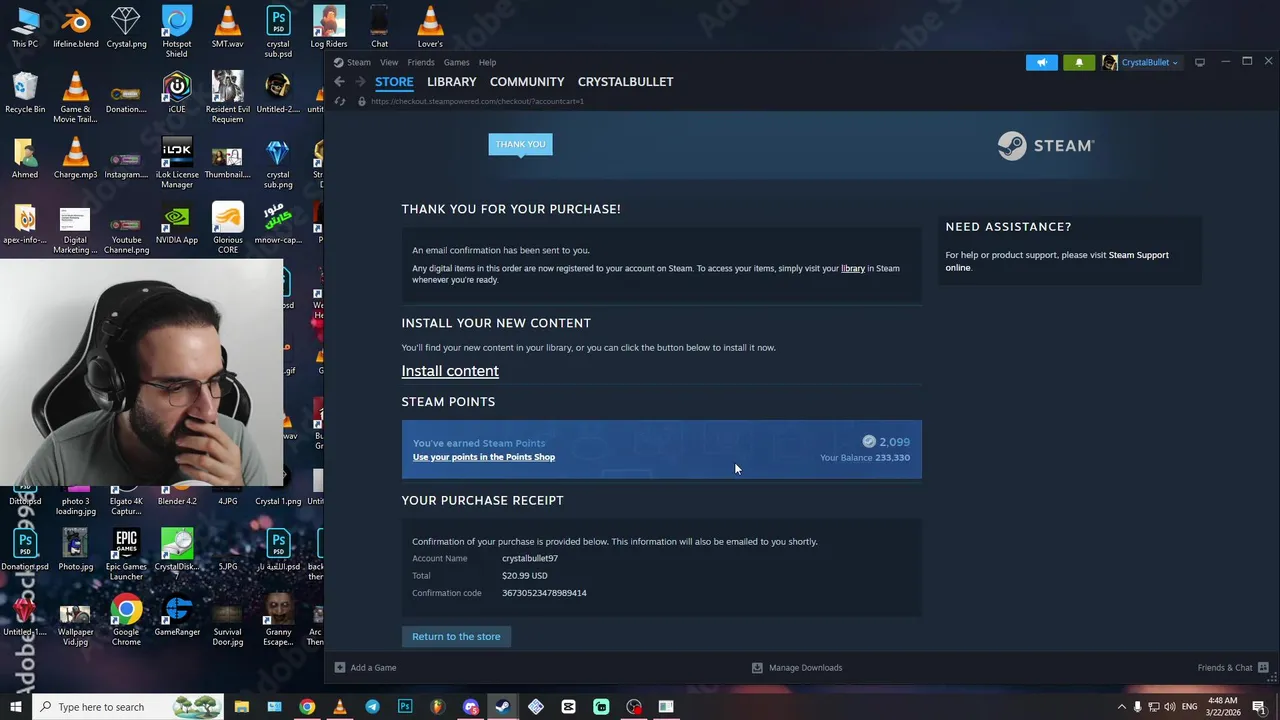Select Charge.mp3 desktop file
The width and height of the screenshot is (1280, 720).
tap(76, 158)
